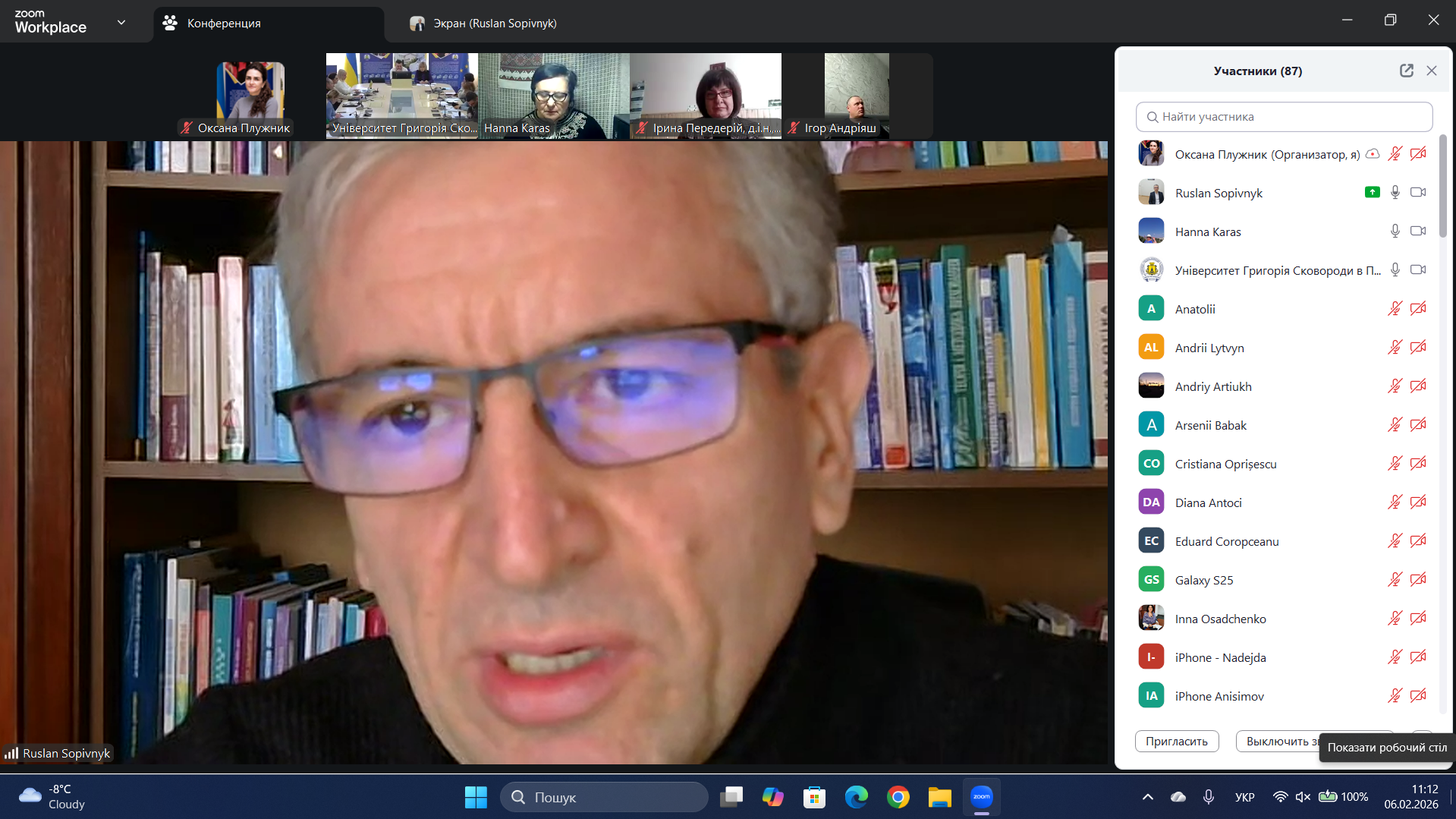Screen dimensions: 1456x819
Task: Open Task View on the taskbar
Action: (731, 797)
